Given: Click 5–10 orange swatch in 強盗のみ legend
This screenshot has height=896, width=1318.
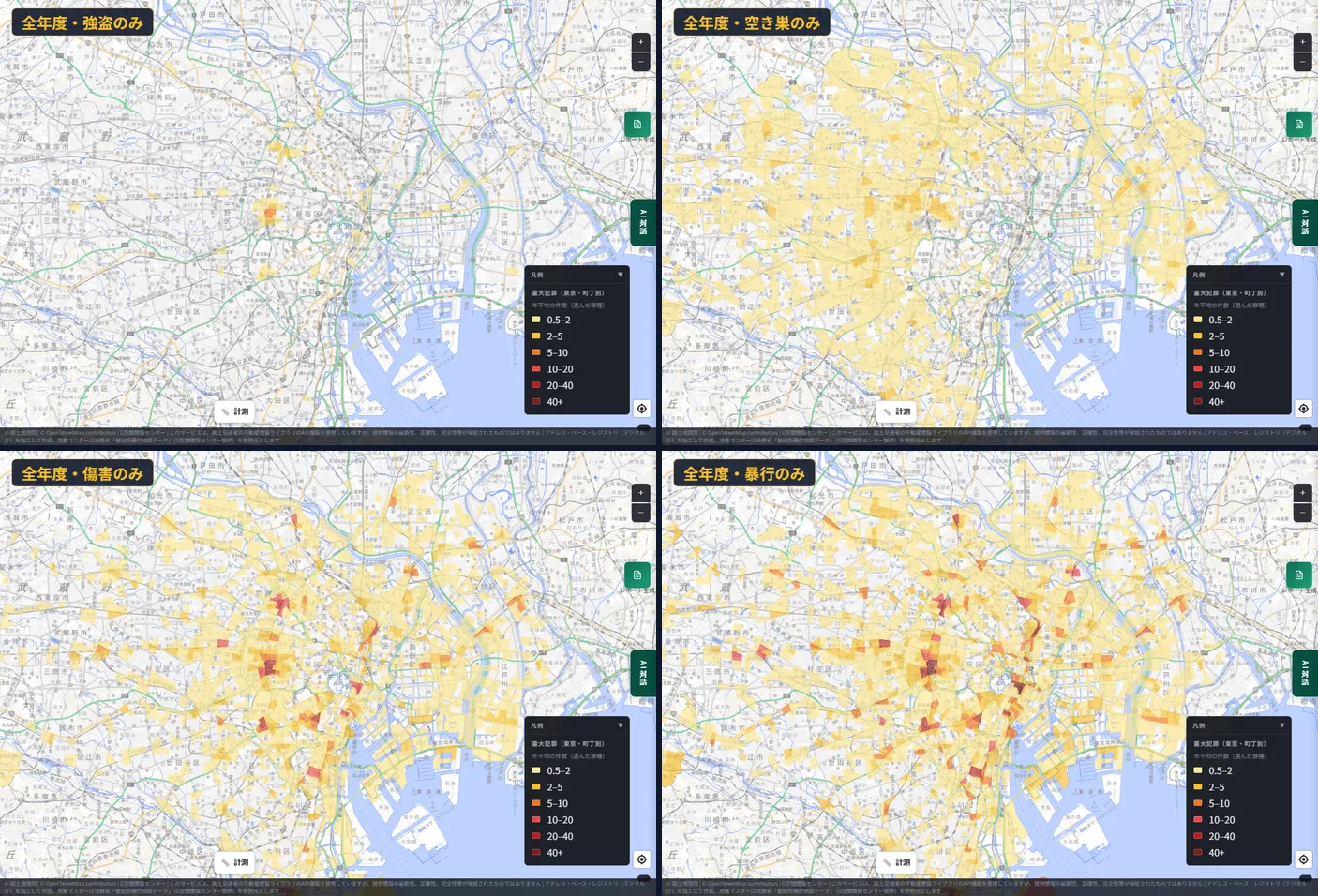Looking at the screenshot, I should pyautogui.click(x=536, y=352).
